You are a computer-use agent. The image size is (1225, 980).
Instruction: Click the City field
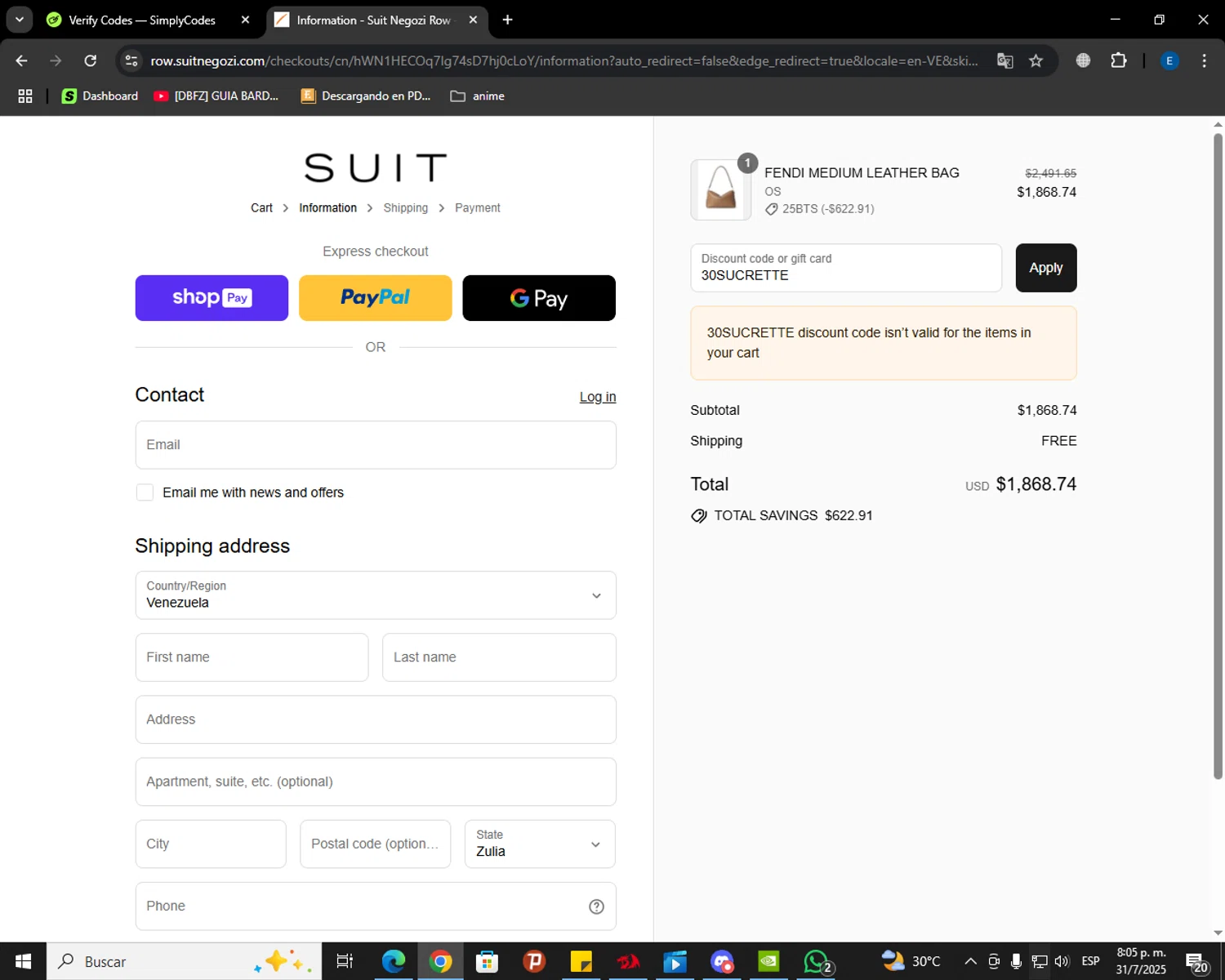211,844
